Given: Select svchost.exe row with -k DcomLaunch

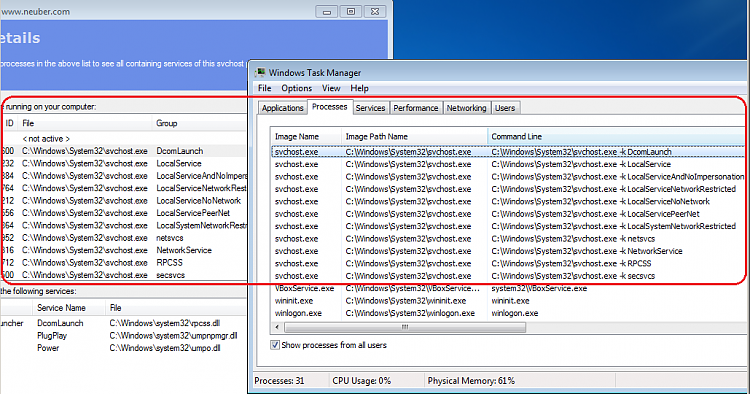Looking at the screenshot, I should point(508,152).
